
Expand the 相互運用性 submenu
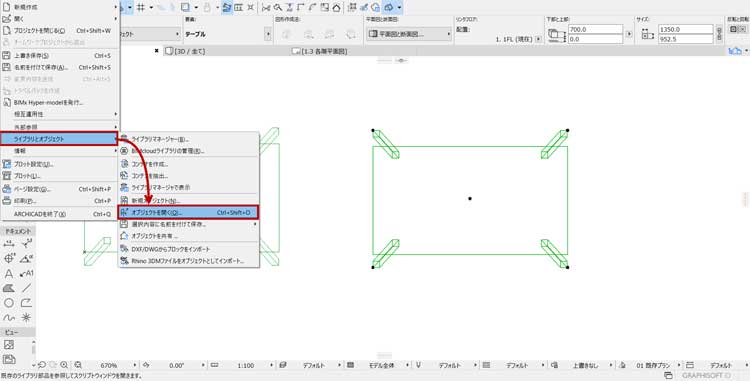(59, 114)
